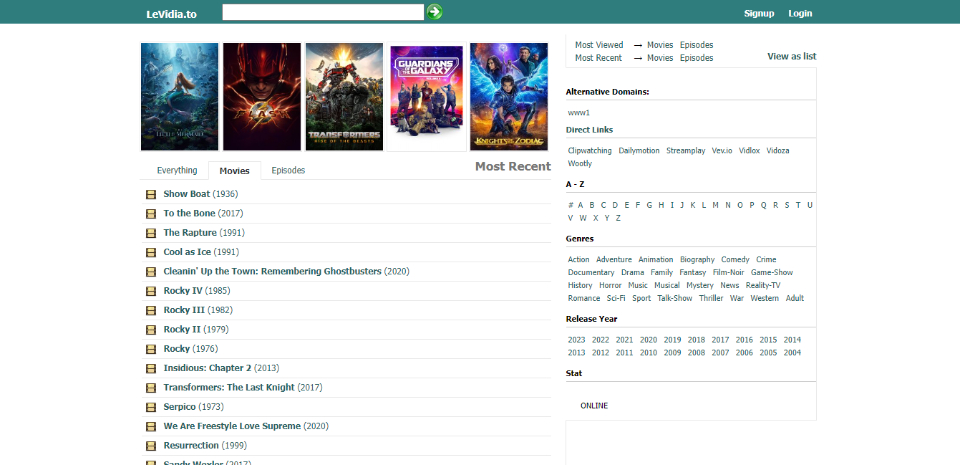Filter by release year 2023

pos(577,340)
